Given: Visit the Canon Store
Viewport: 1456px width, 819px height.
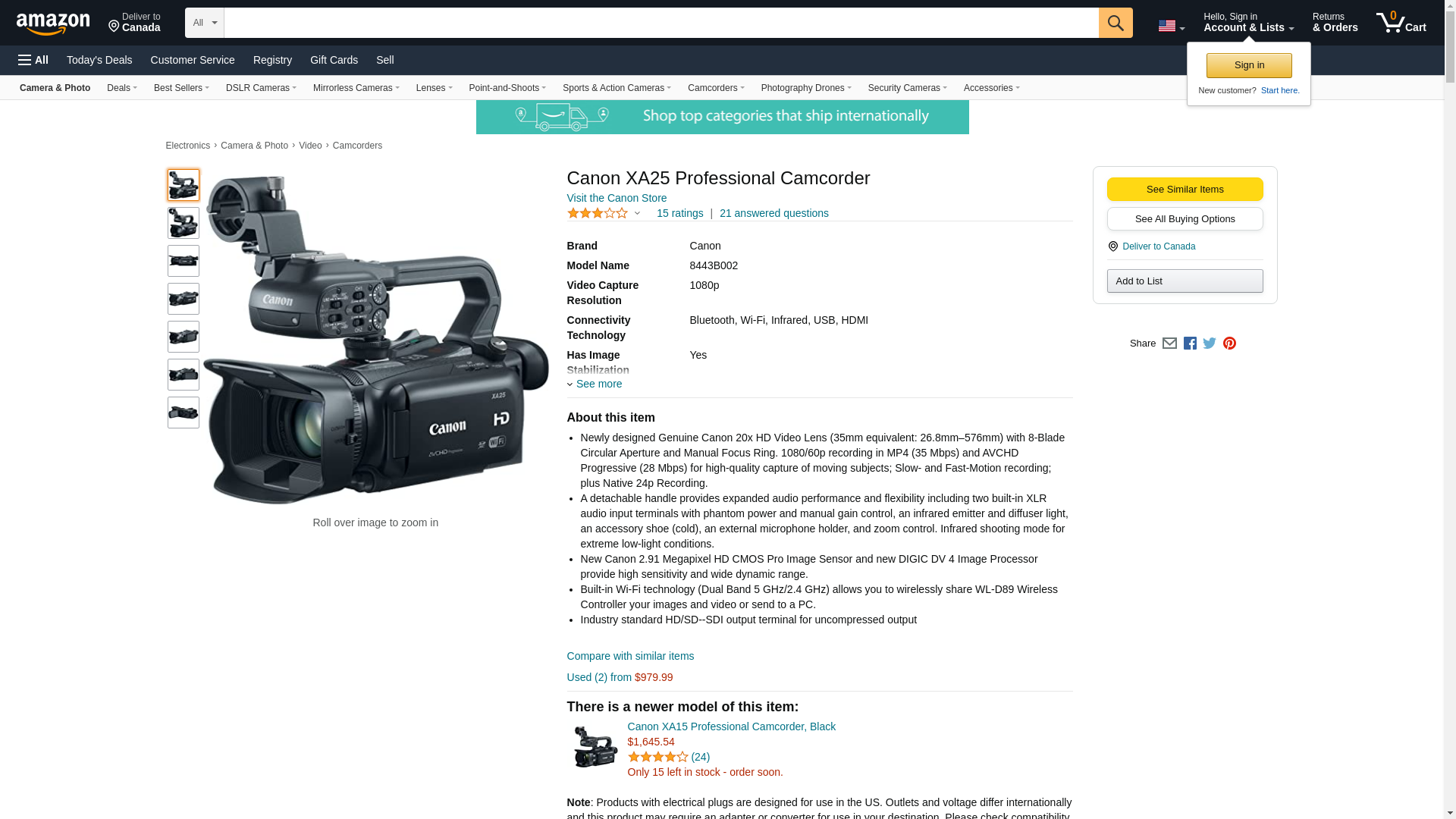Looking at the screenshot, I should point(617,198).
